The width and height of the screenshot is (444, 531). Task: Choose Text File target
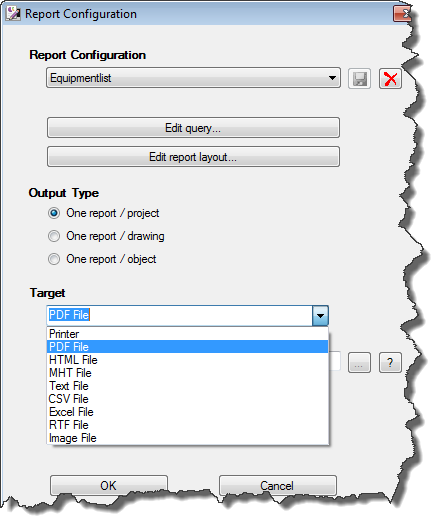[187, 386]
